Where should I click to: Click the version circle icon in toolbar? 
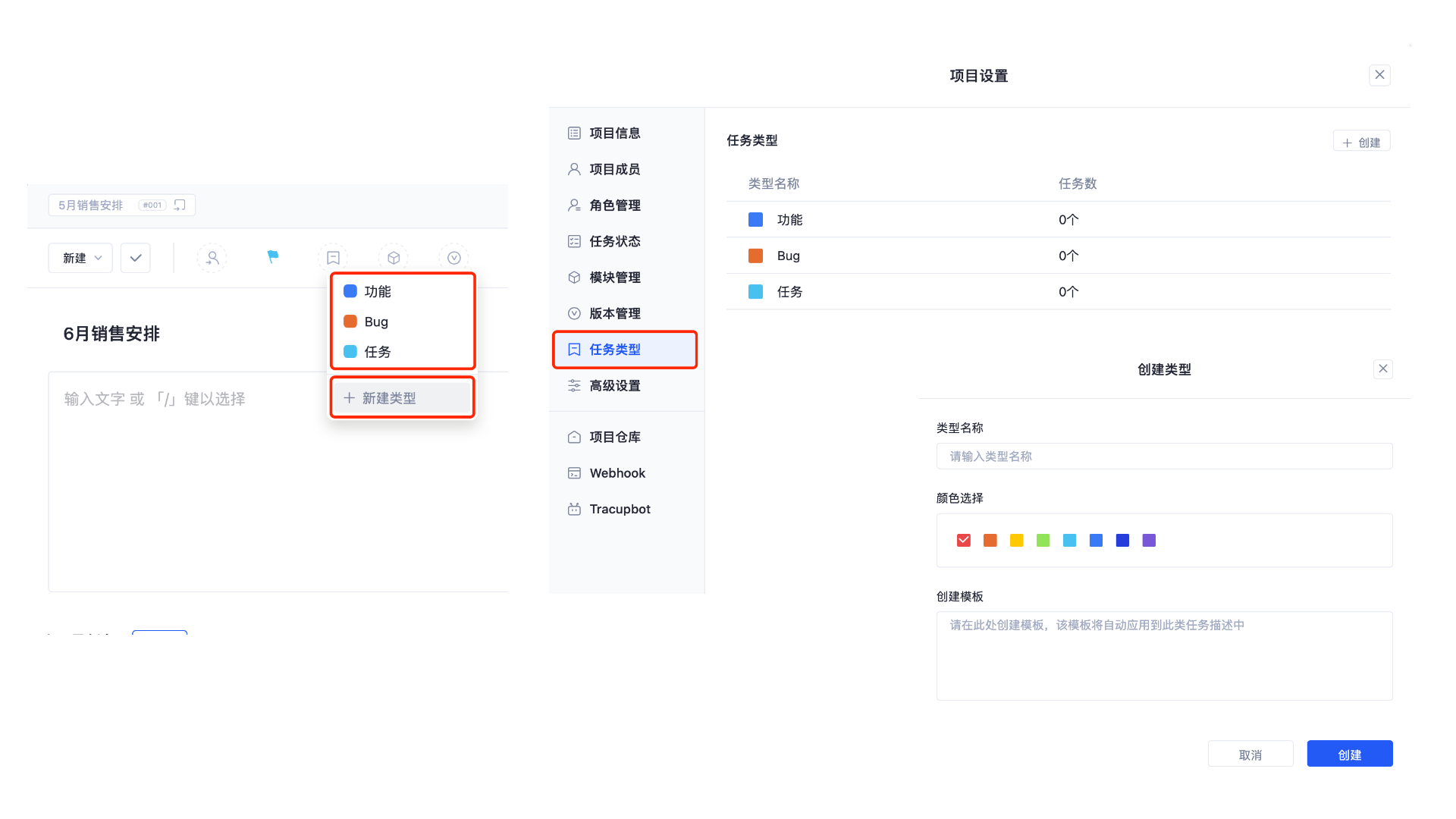point(454,258)
